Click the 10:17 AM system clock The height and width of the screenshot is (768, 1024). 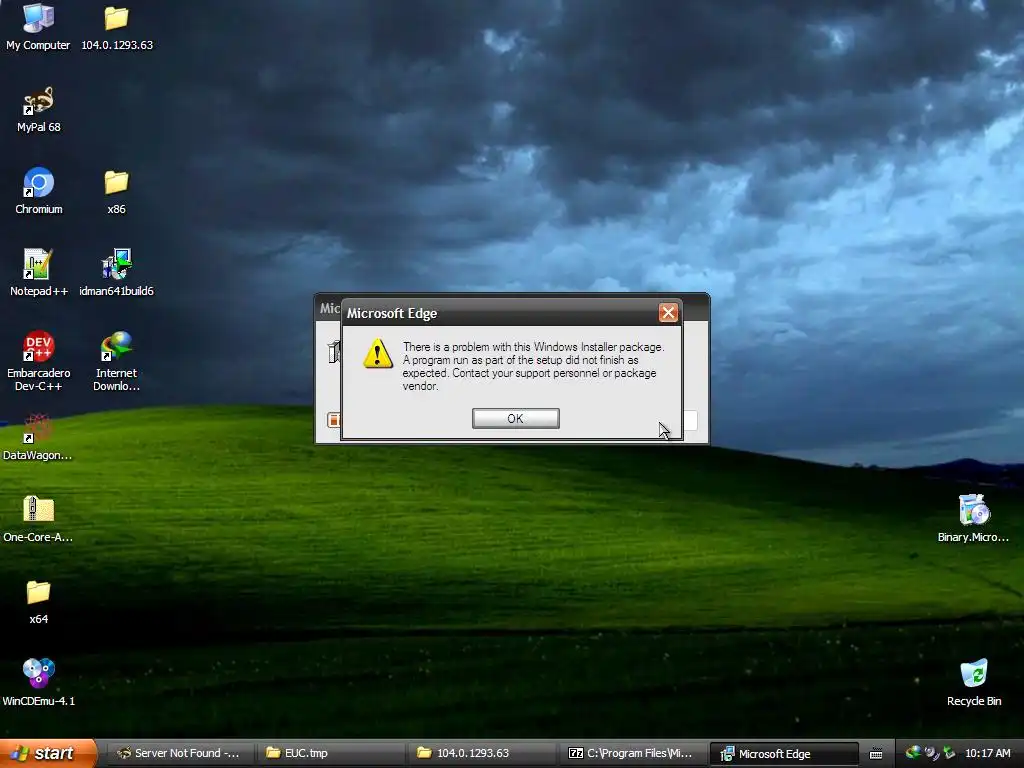pos(987,753)
